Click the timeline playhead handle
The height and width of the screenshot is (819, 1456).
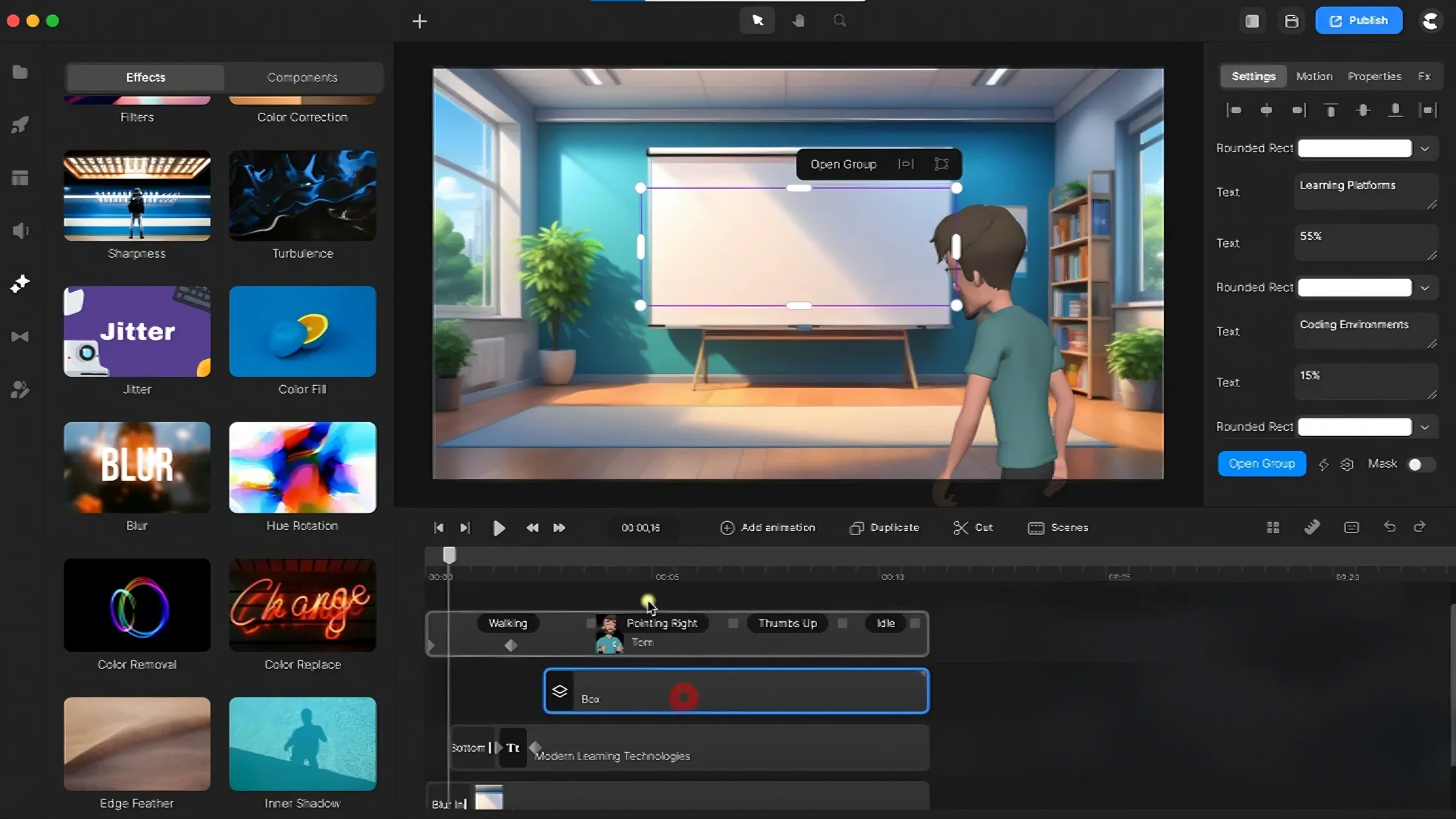click(449, 554)
